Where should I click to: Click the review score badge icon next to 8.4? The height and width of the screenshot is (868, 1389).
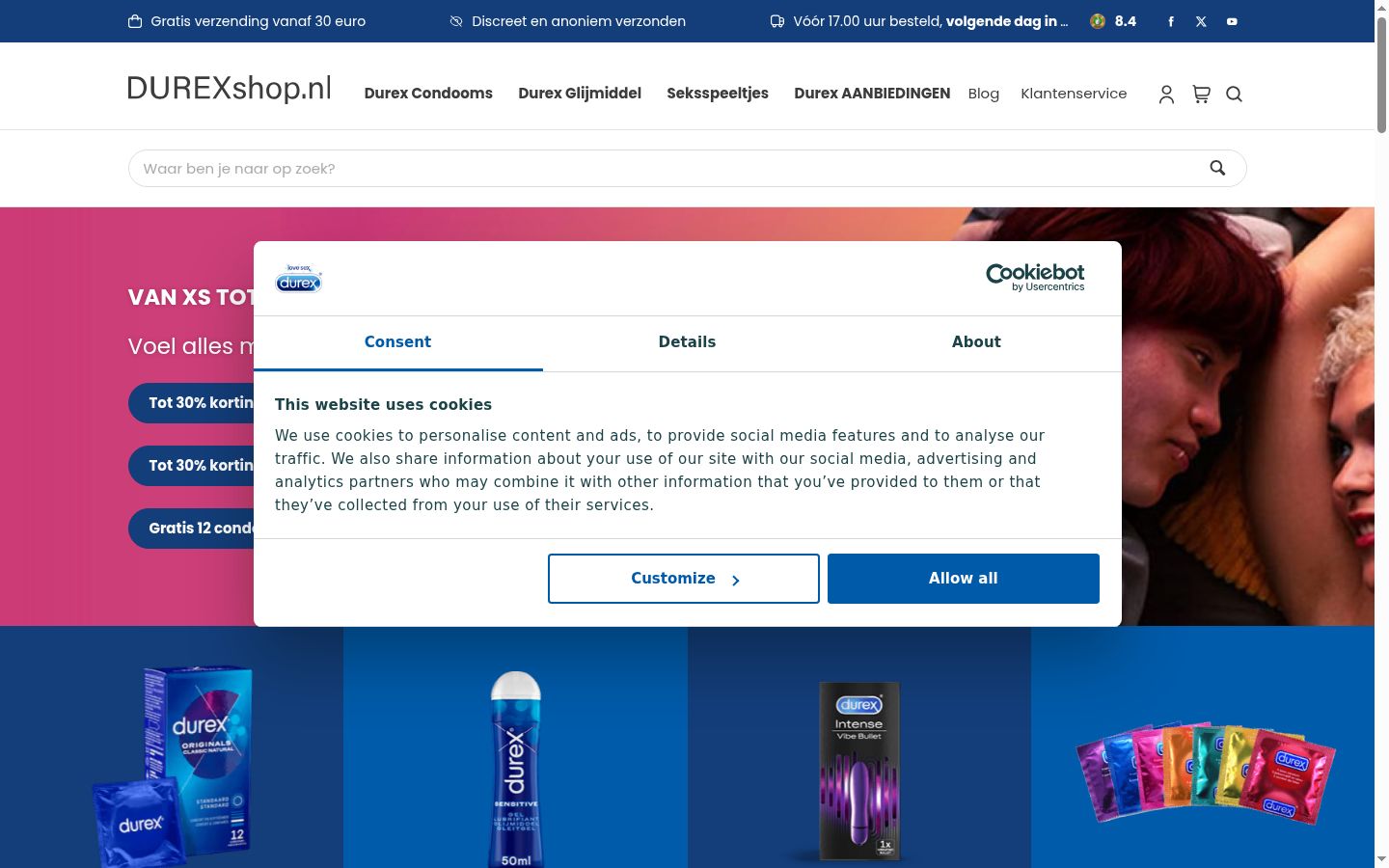(1098, 21)
